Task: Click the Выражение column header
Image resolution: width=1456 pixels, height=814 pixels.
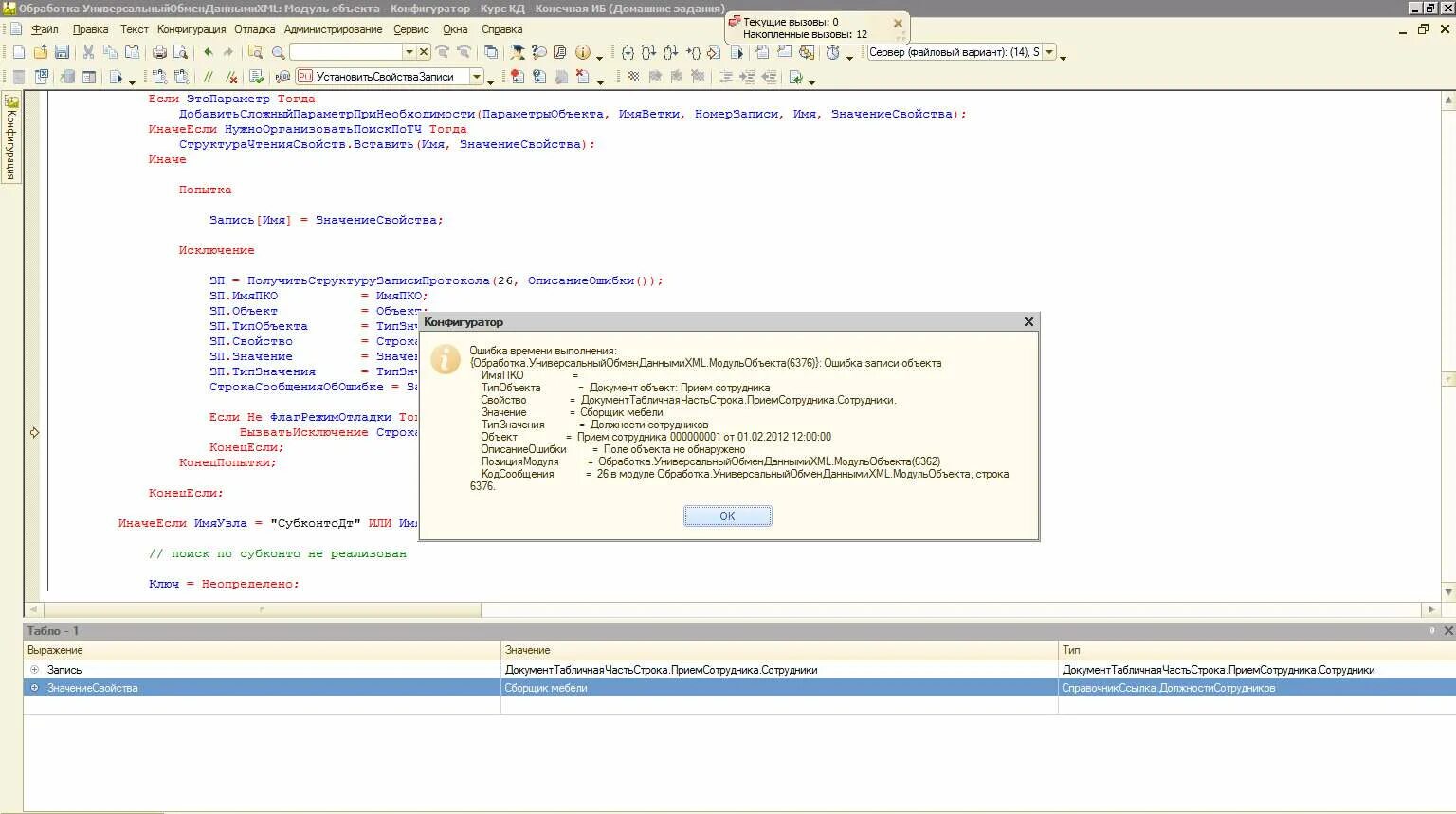Action: point(263,650)
